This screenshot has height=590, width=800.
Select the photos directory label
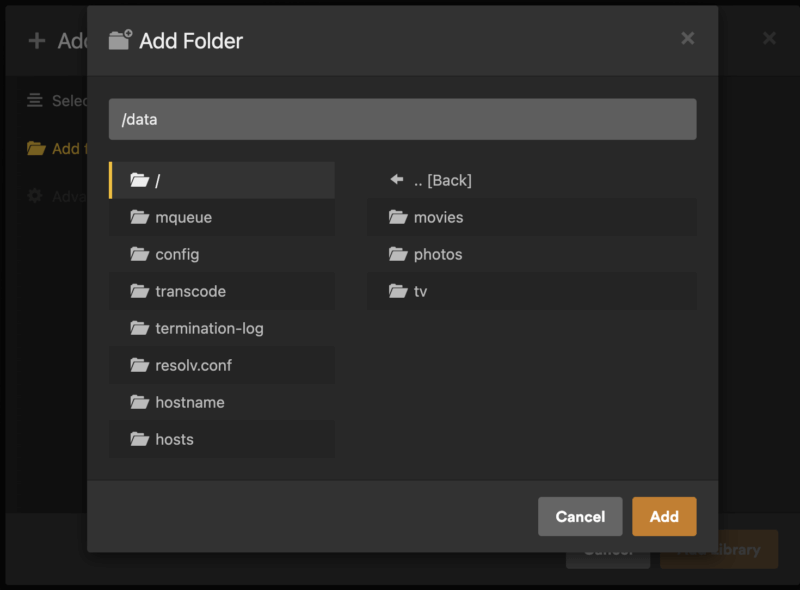pyautogui.click(x=438, y=254)
